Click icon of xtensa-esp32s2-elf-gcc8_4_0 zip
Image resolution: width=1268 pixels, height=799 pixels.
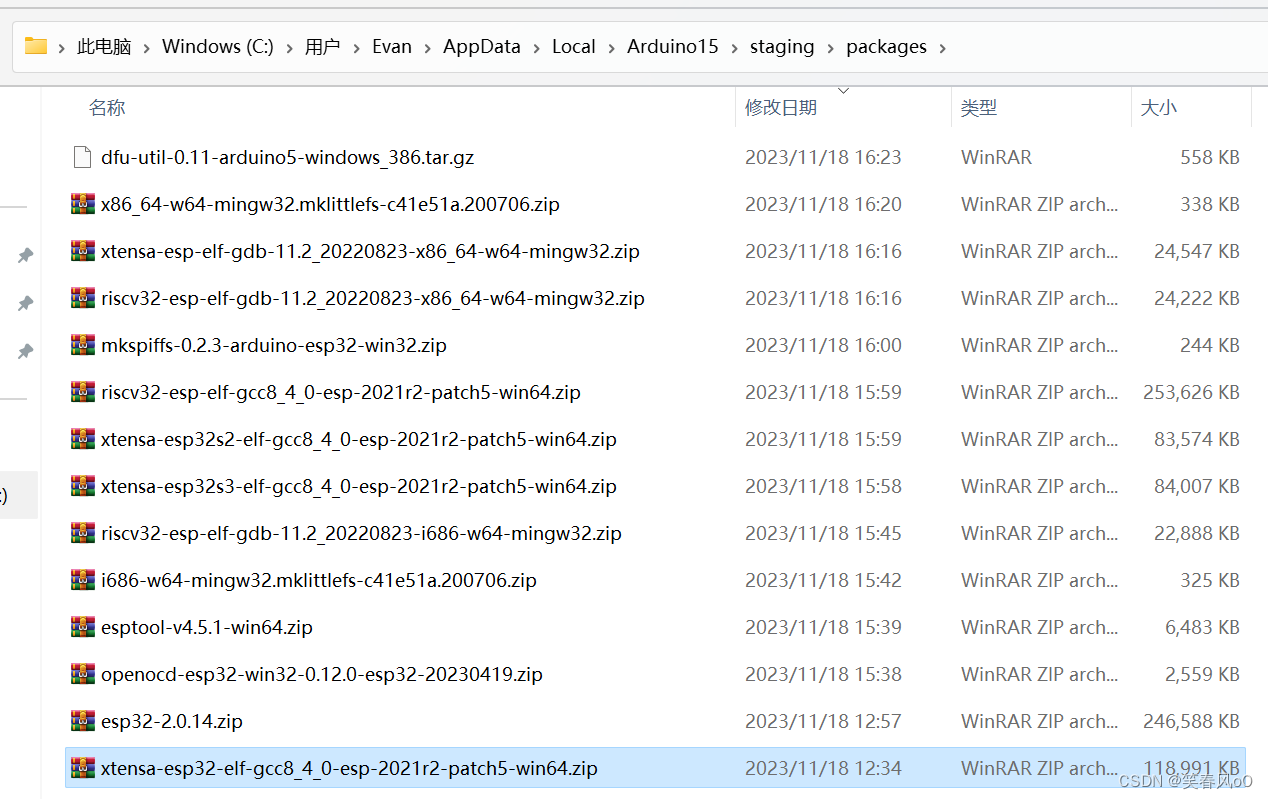tap(83, 439)
